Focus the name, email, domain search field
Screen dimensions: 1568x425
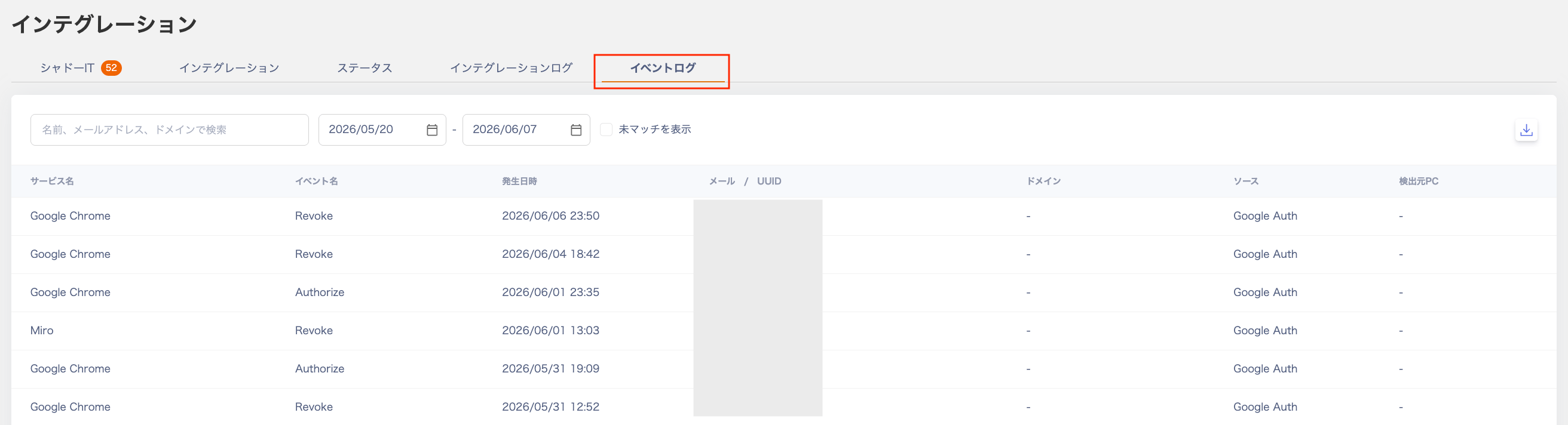pos(169,130)
